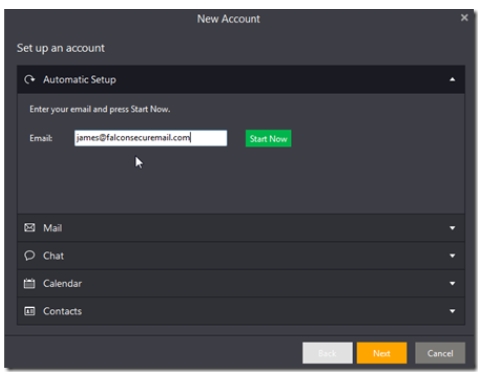Screen dimensions: 486x379
Task: Expand the Contacts section arrow
Action: [452, 311]
